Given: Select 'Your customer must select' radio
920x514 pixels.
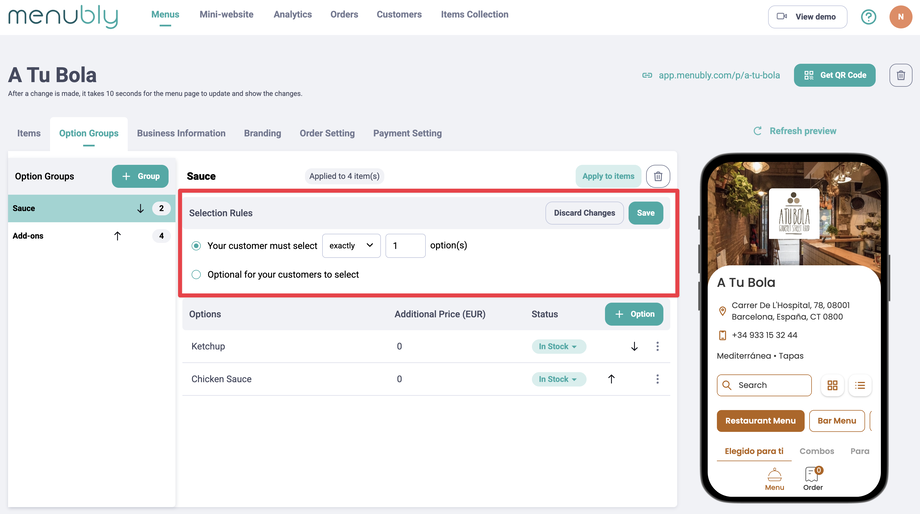Looking at the screenshot, I should coord(196,246).
